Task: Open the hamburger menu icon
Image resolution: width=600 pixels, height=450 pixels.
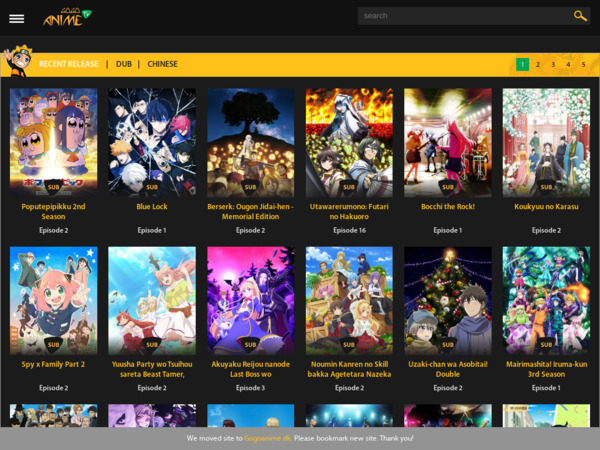Action: pyautogui.click(x=16, y=18)
